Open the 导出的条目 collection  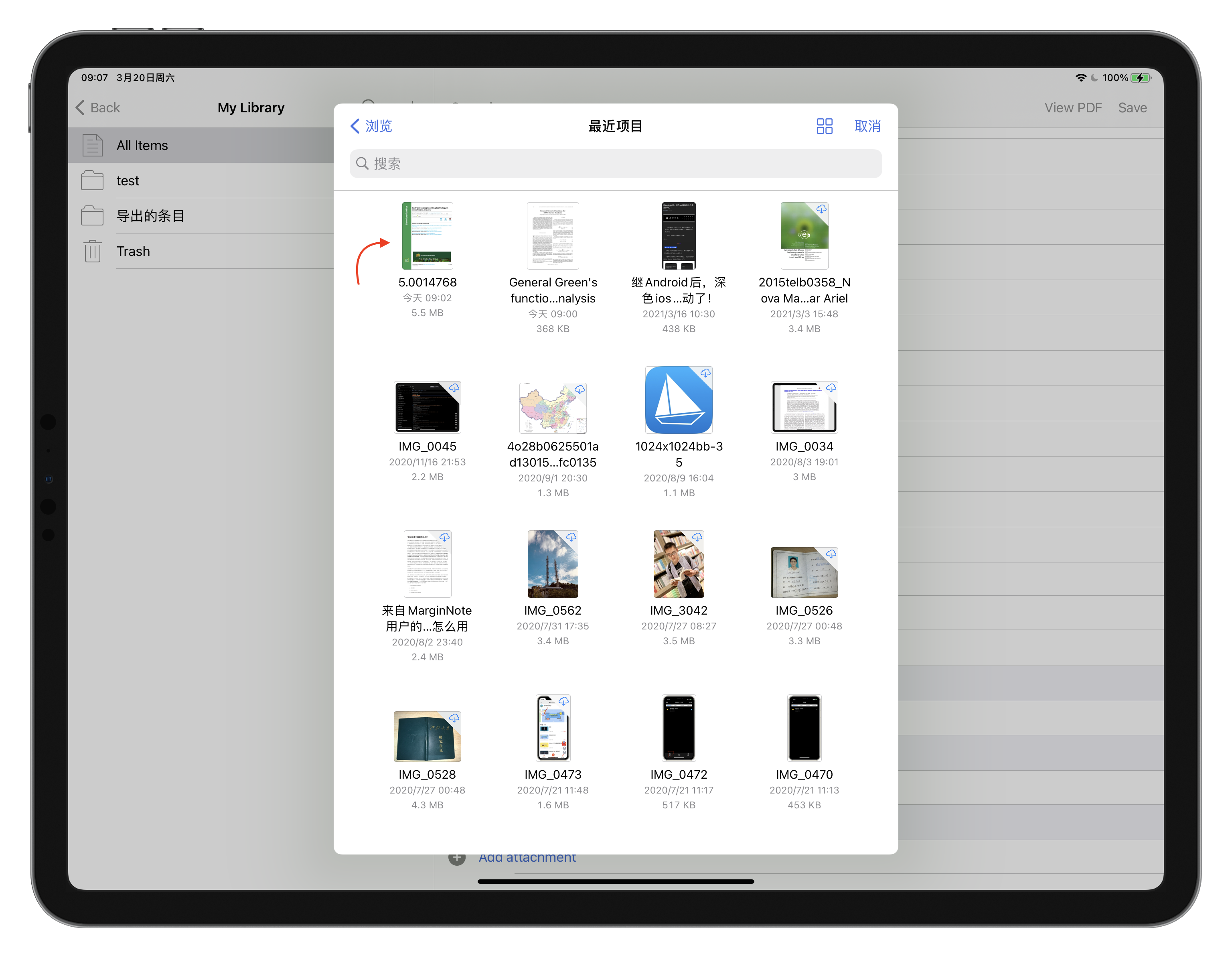click(x=201, y=216)
